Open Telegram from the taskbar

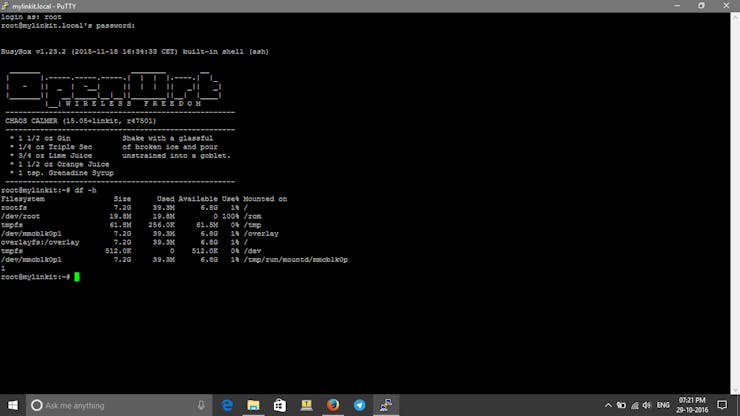pos(359,405)
